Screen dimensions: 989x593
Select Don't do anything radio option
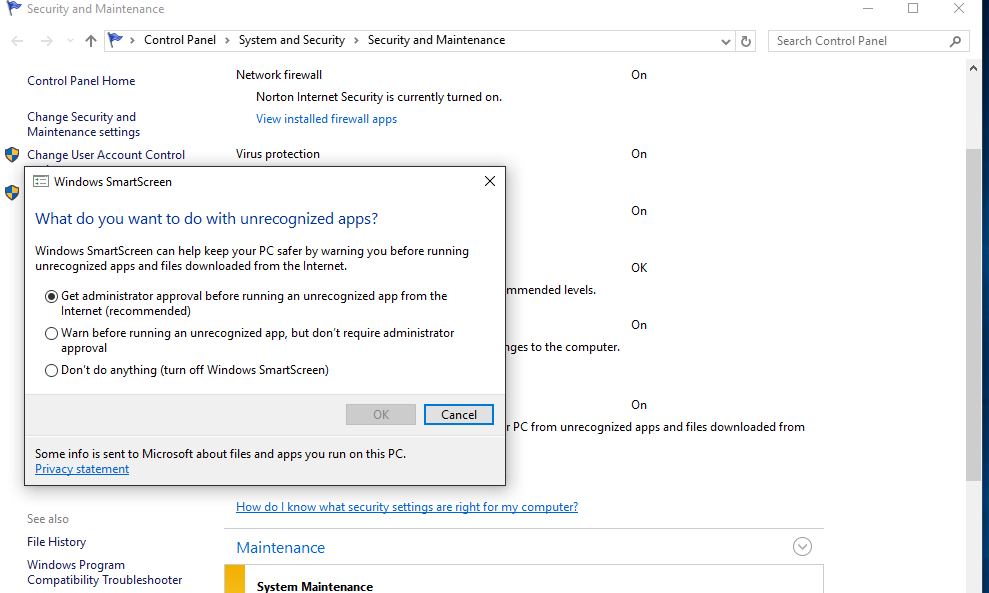(52, 371)
